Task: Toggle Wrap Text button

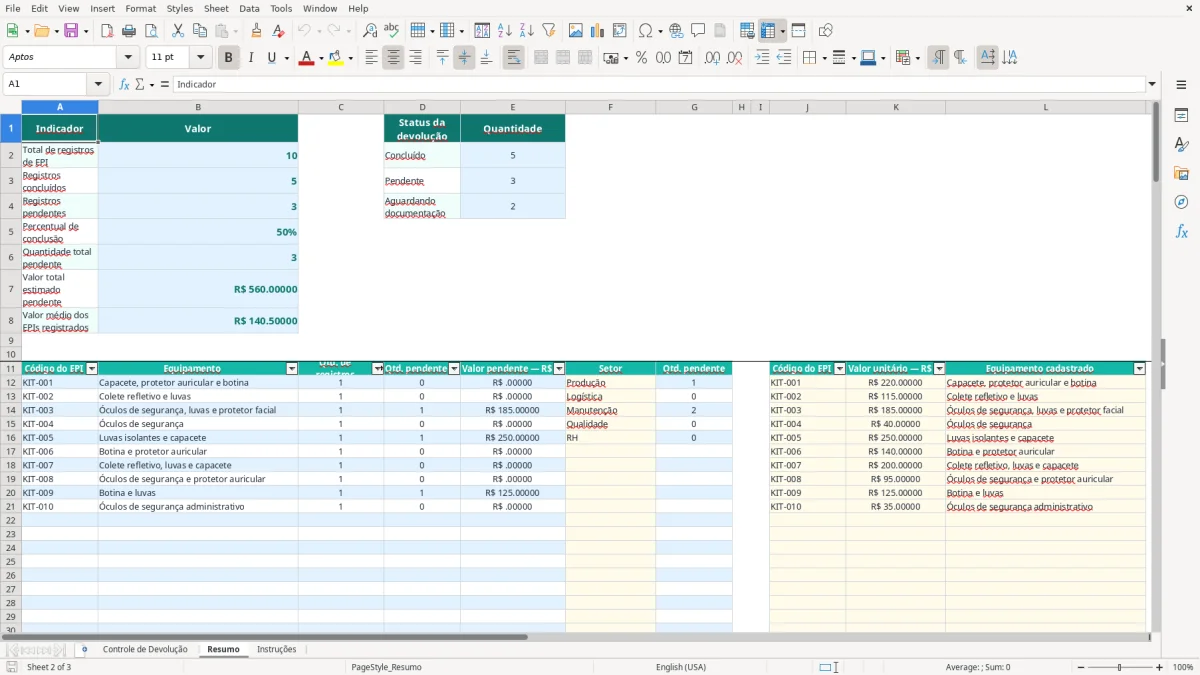Action: point(513,58)
